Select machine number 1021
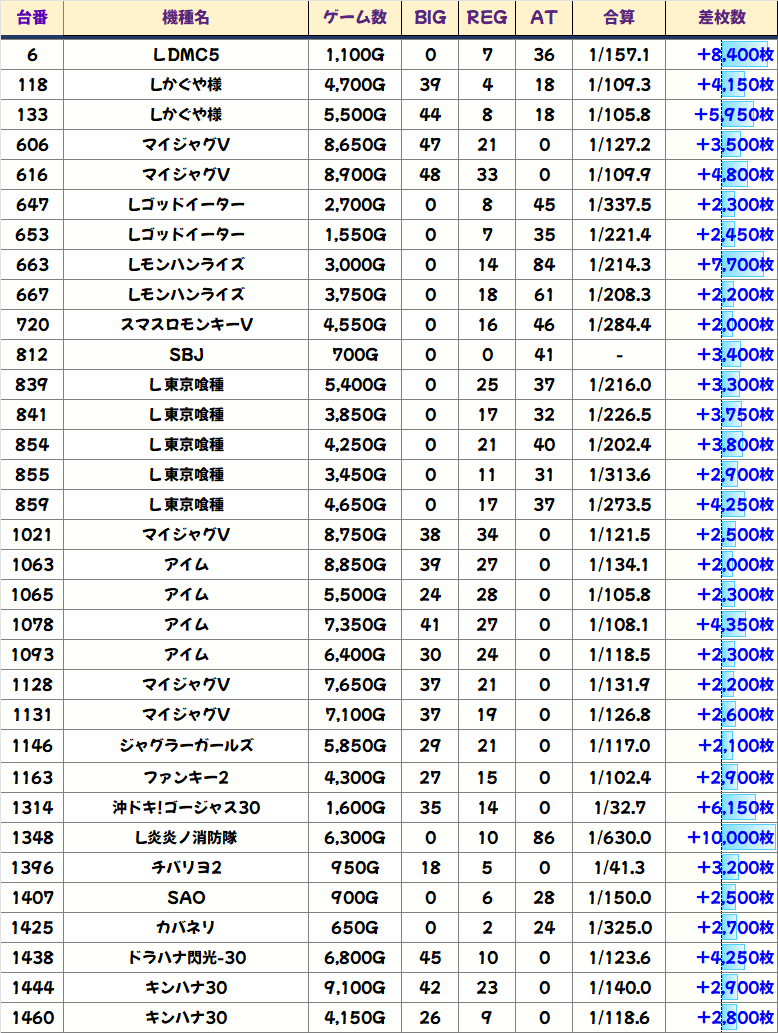The image size is (778, 1033). tap(32, 534)
